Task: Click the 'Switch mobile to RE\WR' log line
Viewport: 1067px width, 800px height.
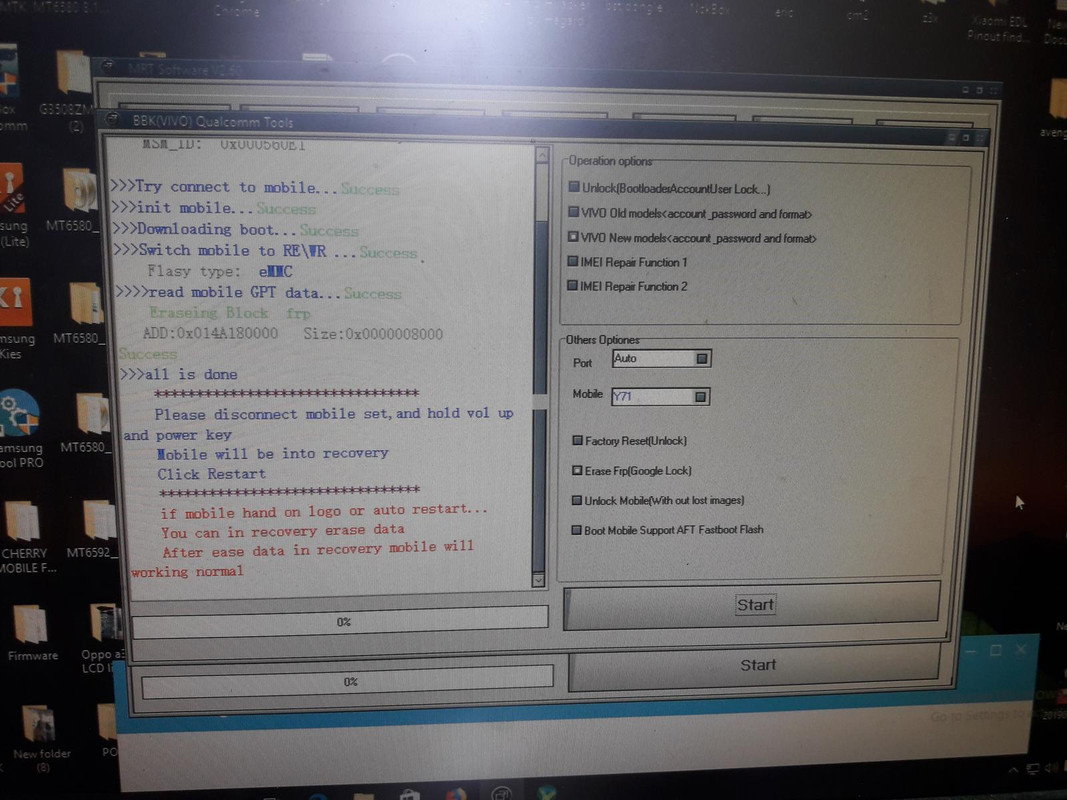Action: coord(265,251)
